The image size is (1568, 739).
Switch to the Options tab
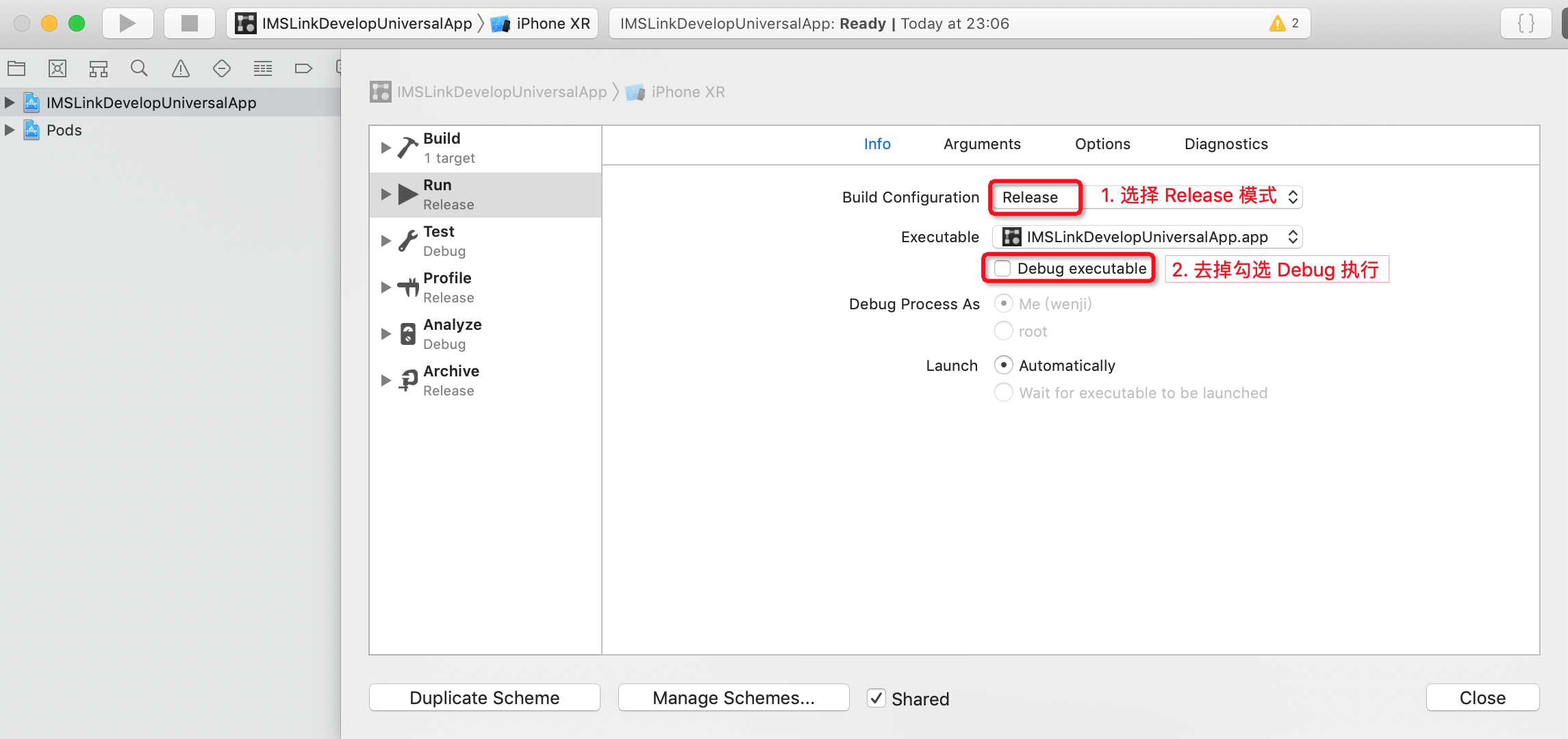pos(1102,144)
